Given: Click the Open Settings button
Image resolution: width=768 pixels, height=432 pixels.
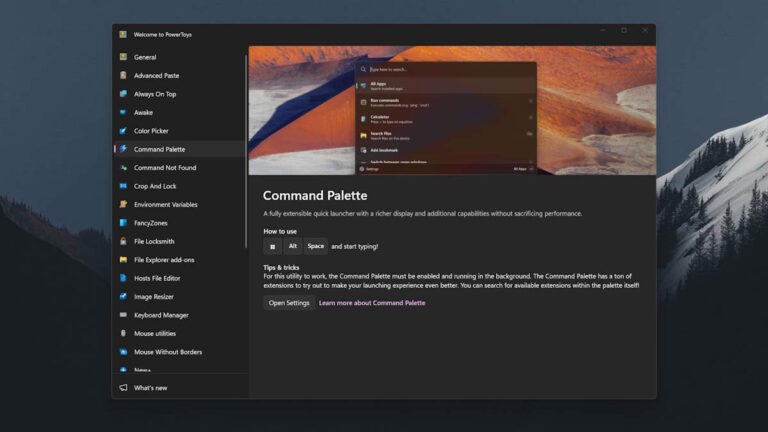Looking at the screenshot, I should (x=289, y=303).
